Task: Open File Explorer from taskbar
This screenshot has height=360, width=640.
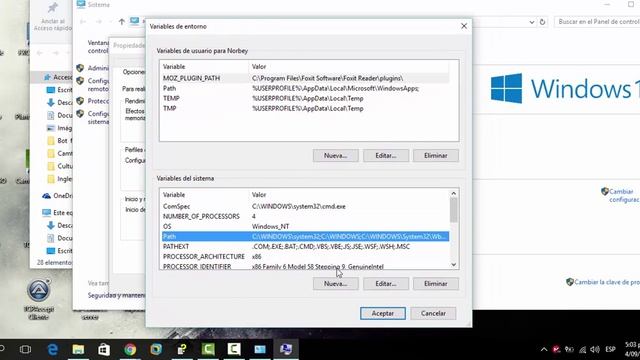Action: click(78, 349)
